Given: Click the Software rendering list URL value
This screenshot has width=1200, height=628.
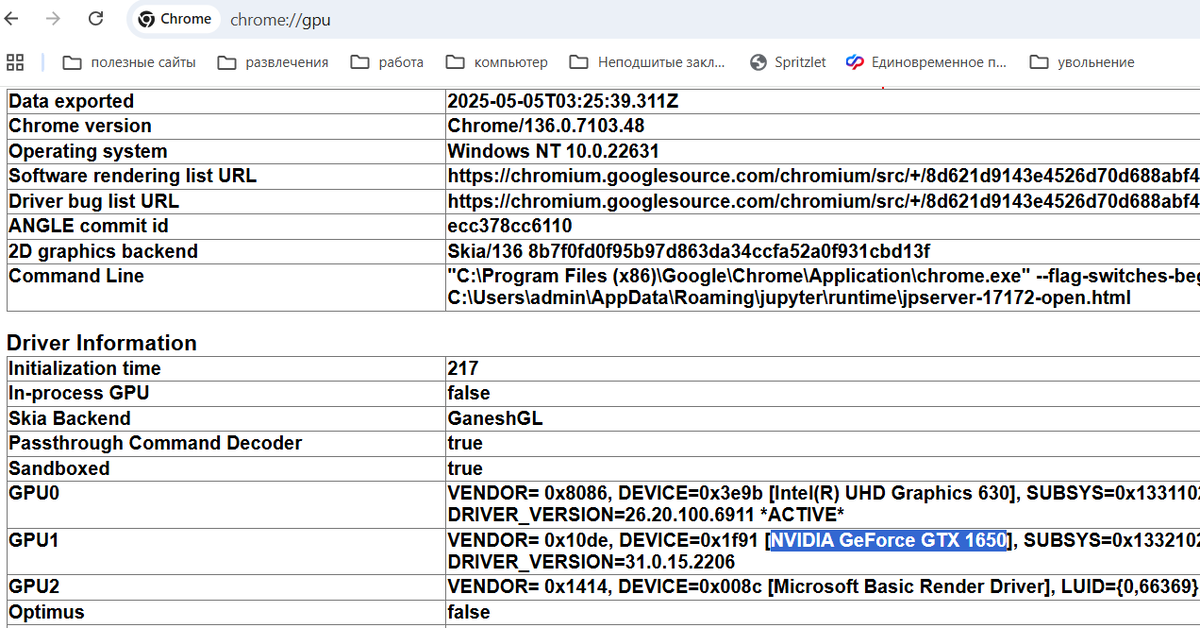Looking at the screenshot, I should click(x=823, y=176).
